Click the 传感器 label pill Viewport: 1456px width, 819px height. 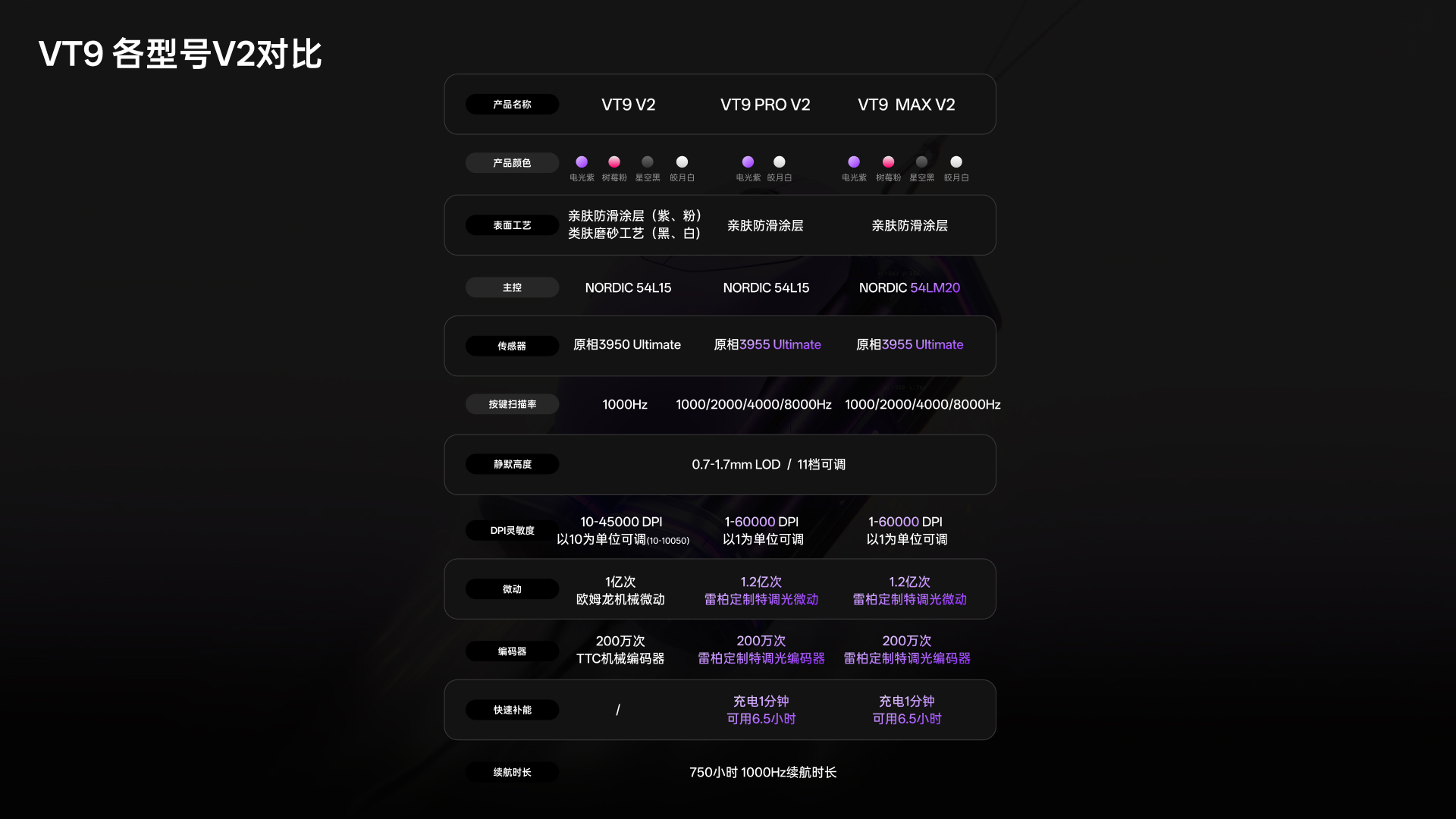[512, 346]
